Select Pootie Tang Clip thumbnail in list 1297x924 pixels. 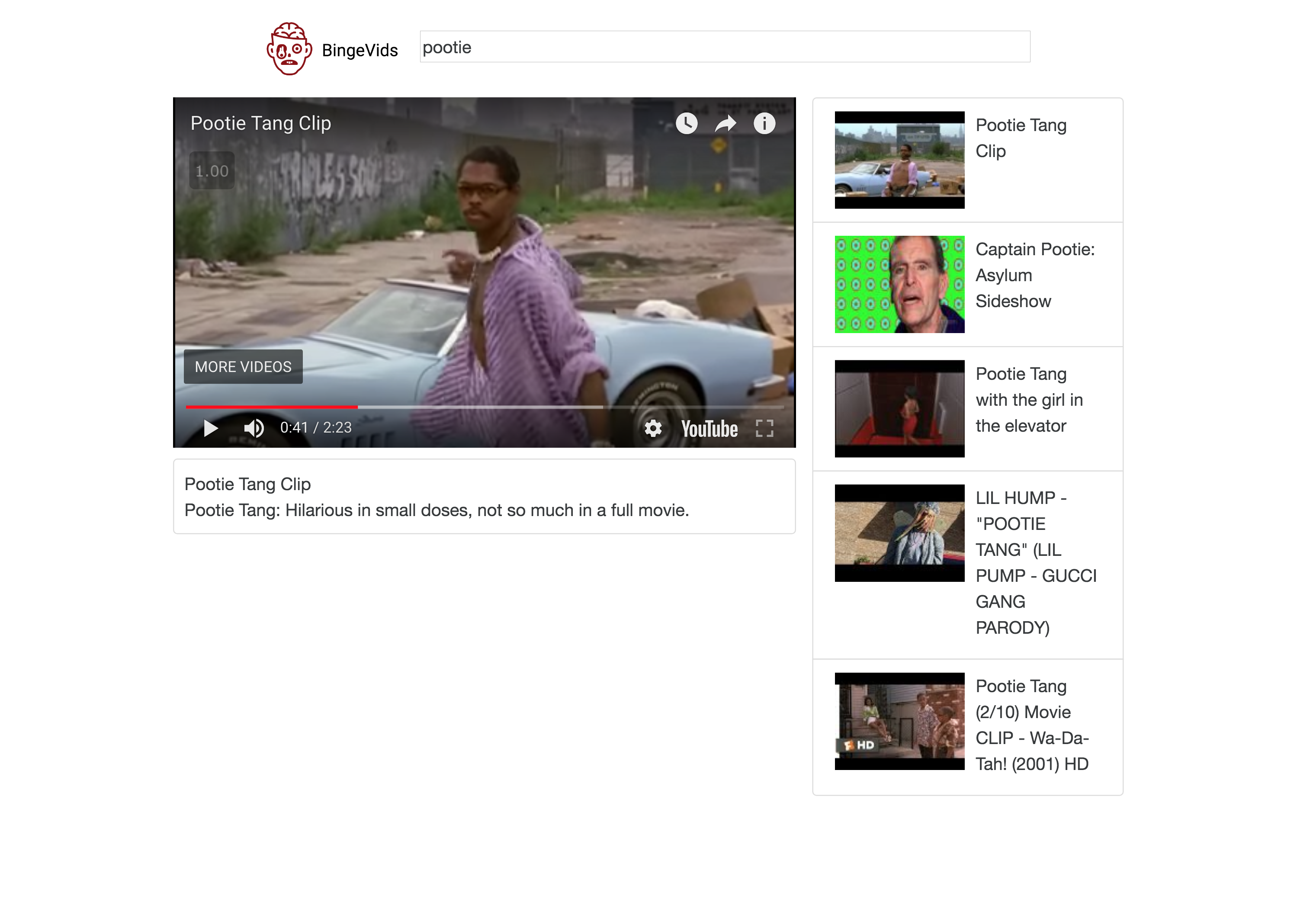[x=899, y=160]
